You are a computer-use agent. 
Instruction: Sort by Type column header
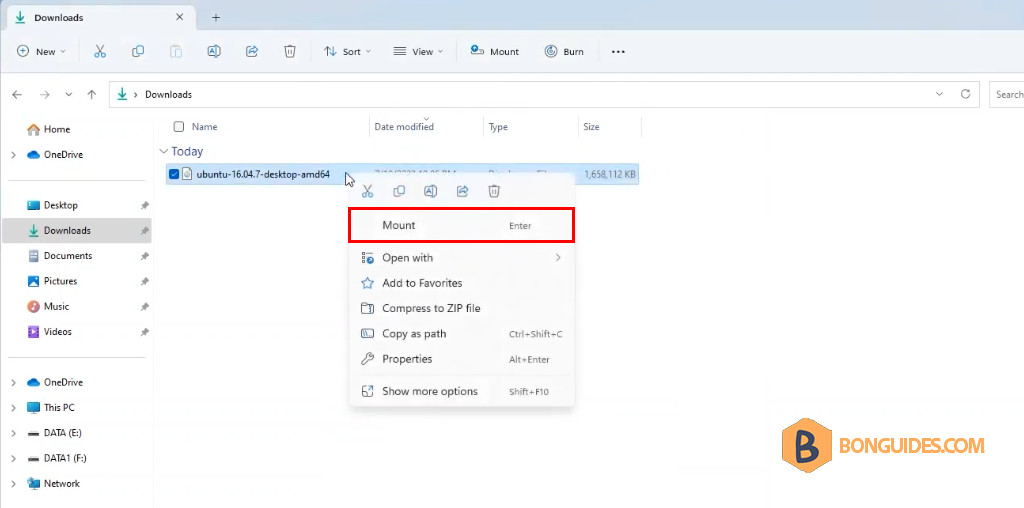(498, 127)
